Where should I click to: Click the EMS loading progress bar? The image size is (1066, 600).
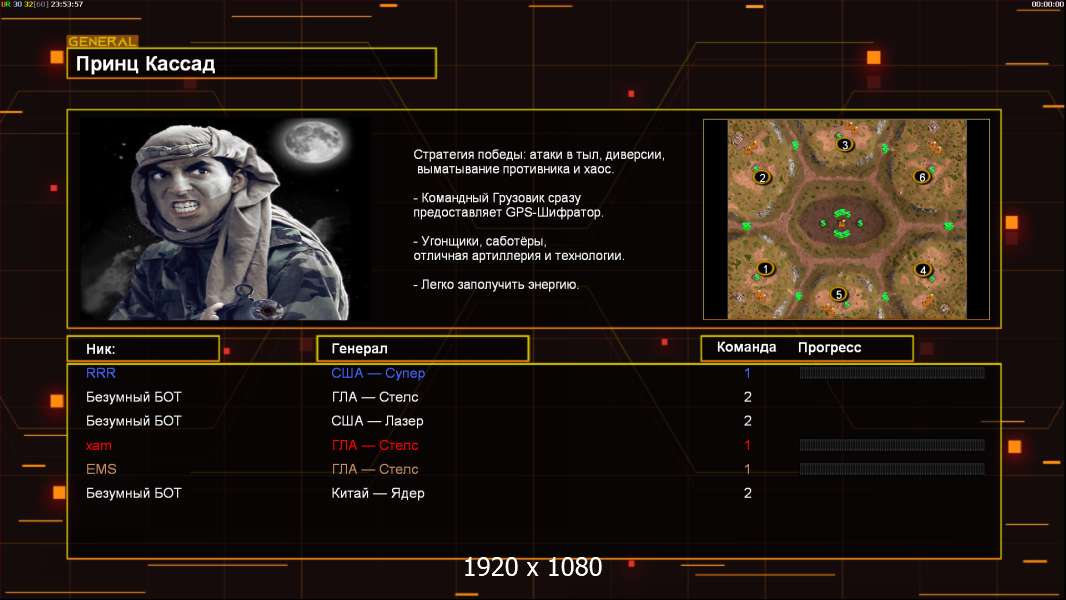[891, 469]
